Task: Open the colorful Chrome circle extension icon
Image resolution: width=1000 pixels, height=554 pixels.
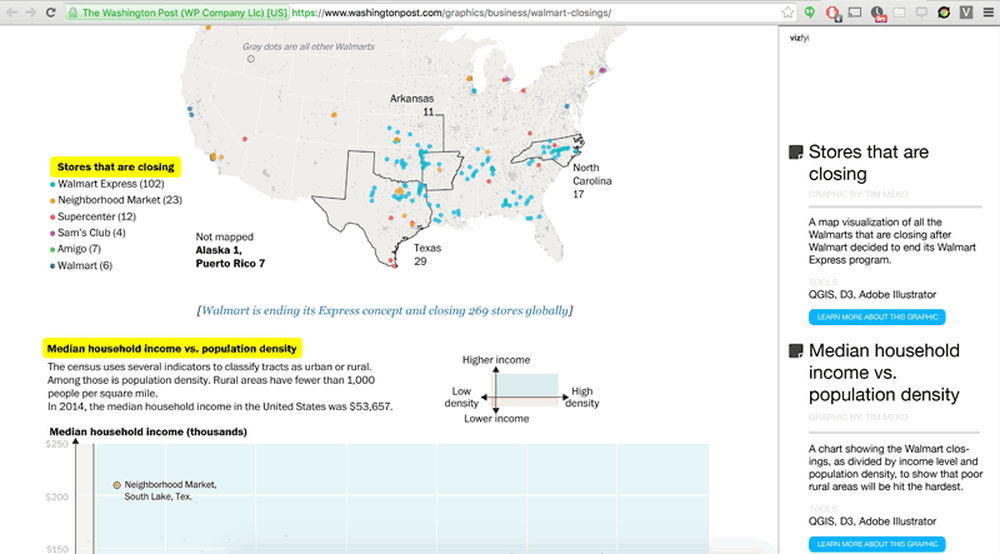Action: coord(944,13)
